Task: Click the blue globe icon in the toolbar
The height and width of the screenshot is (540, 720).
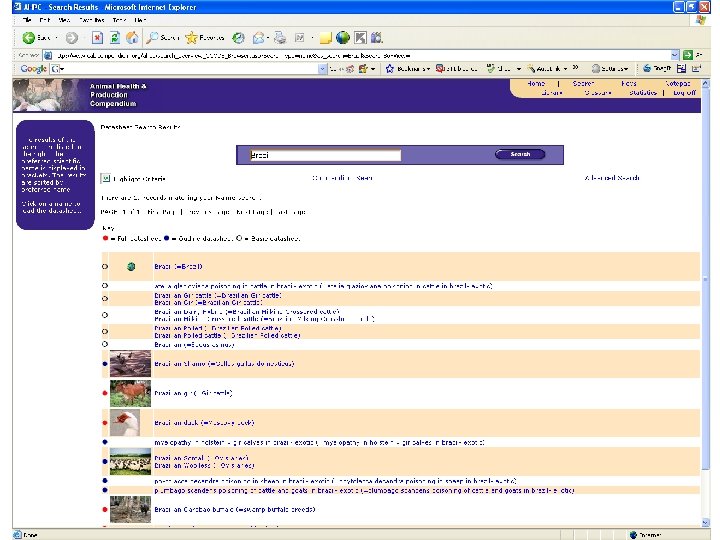Action: tap(343, 38)
